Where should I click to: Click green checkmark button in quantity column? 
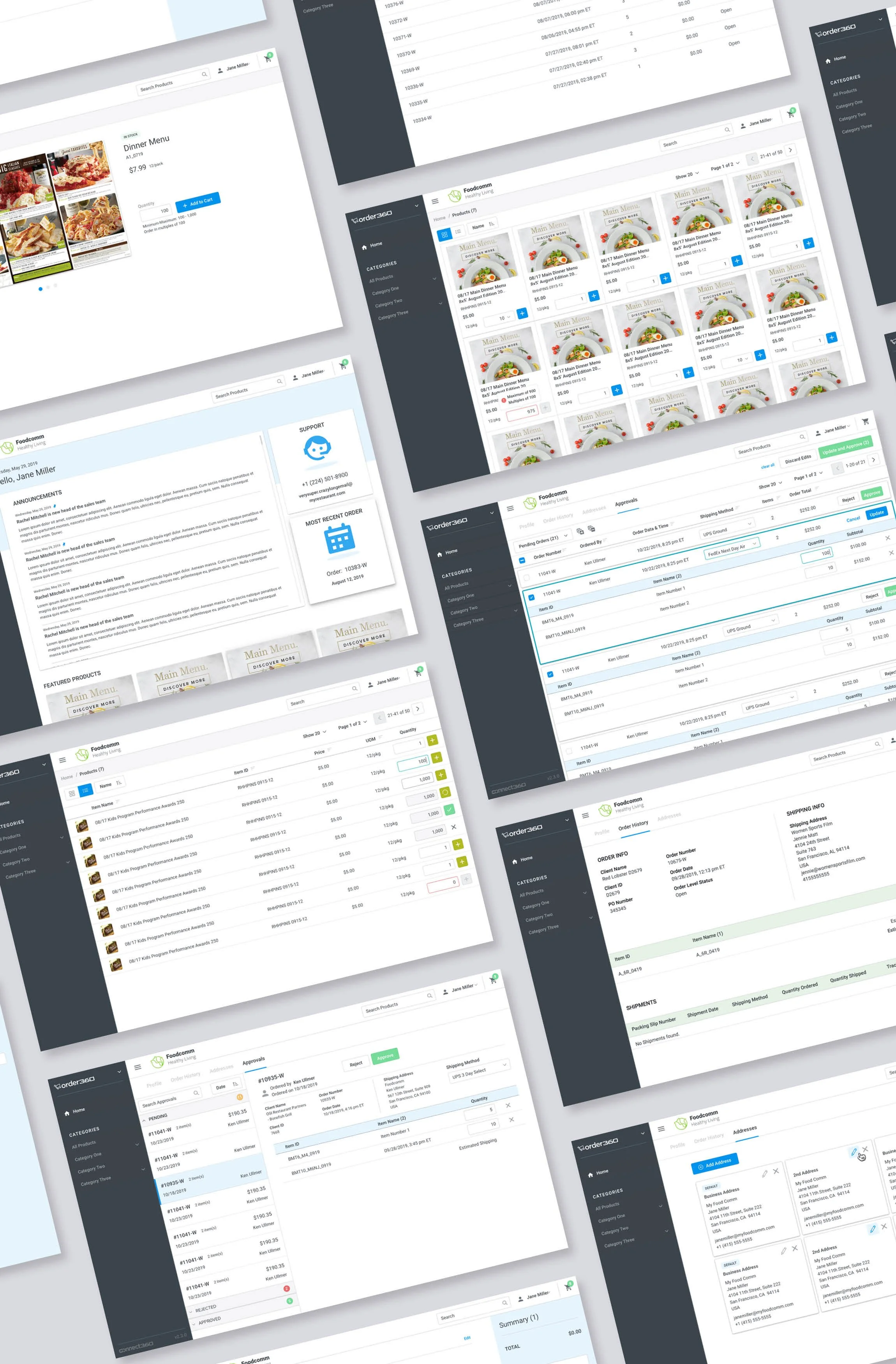449,810
